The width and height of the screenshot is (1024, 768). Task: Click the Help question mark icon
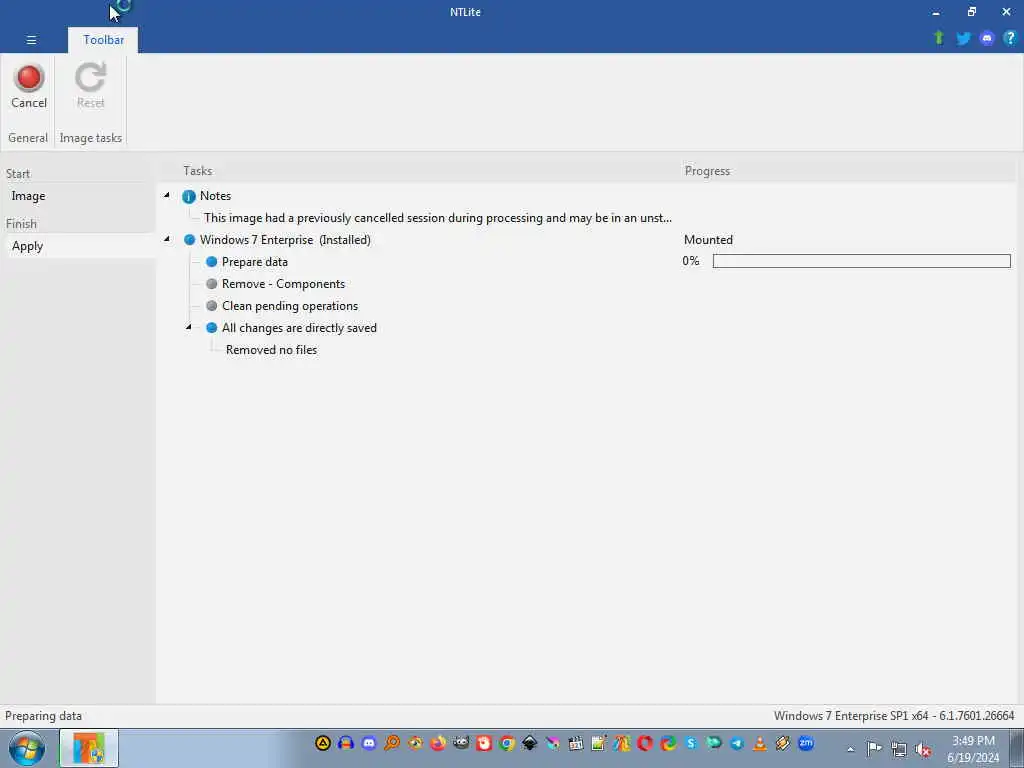point(1010,38)
